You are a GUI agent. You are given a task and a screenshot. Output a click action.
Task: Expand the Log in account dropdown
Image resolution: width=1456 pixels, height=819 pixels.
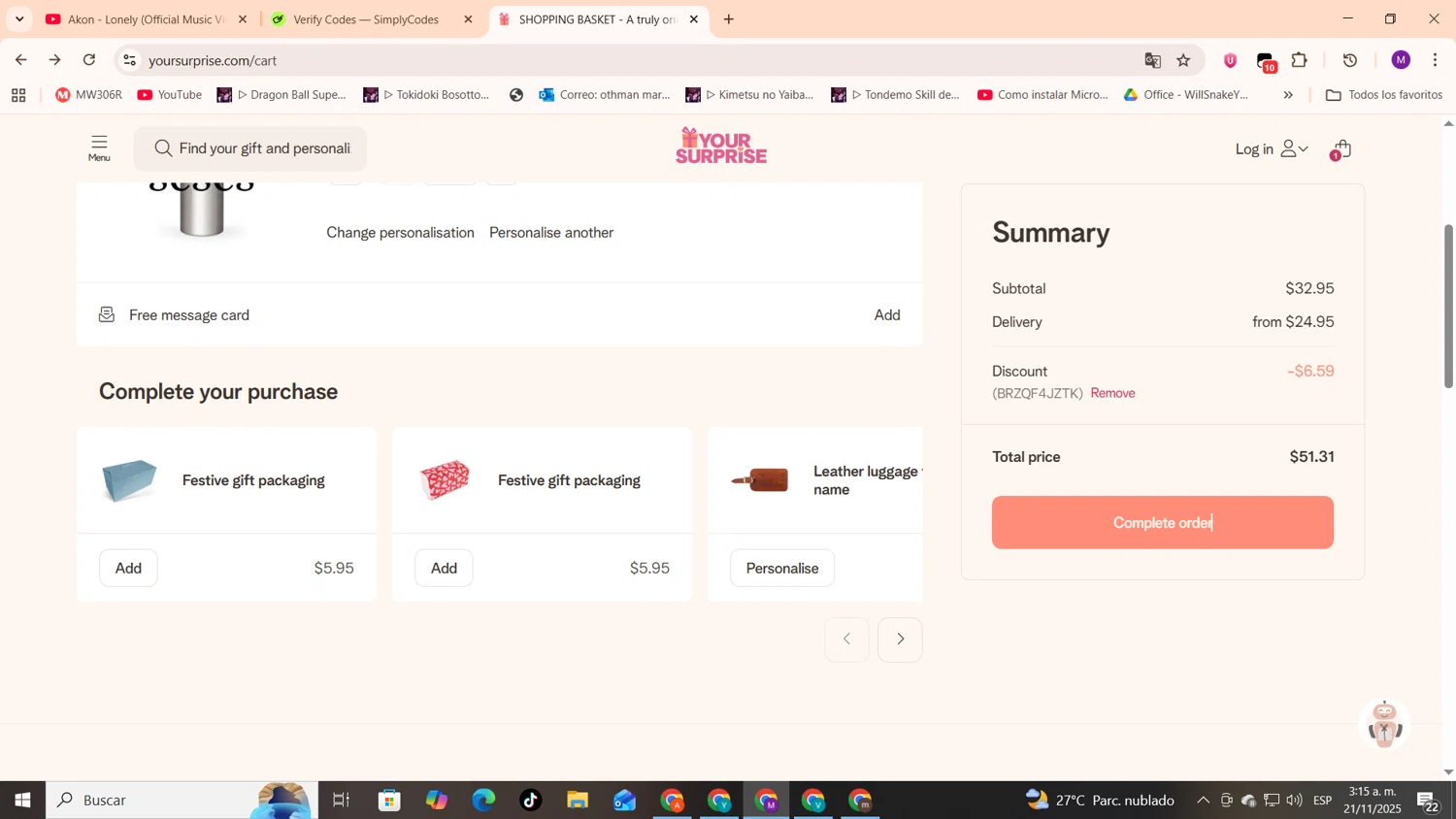tap(1304, 149)
